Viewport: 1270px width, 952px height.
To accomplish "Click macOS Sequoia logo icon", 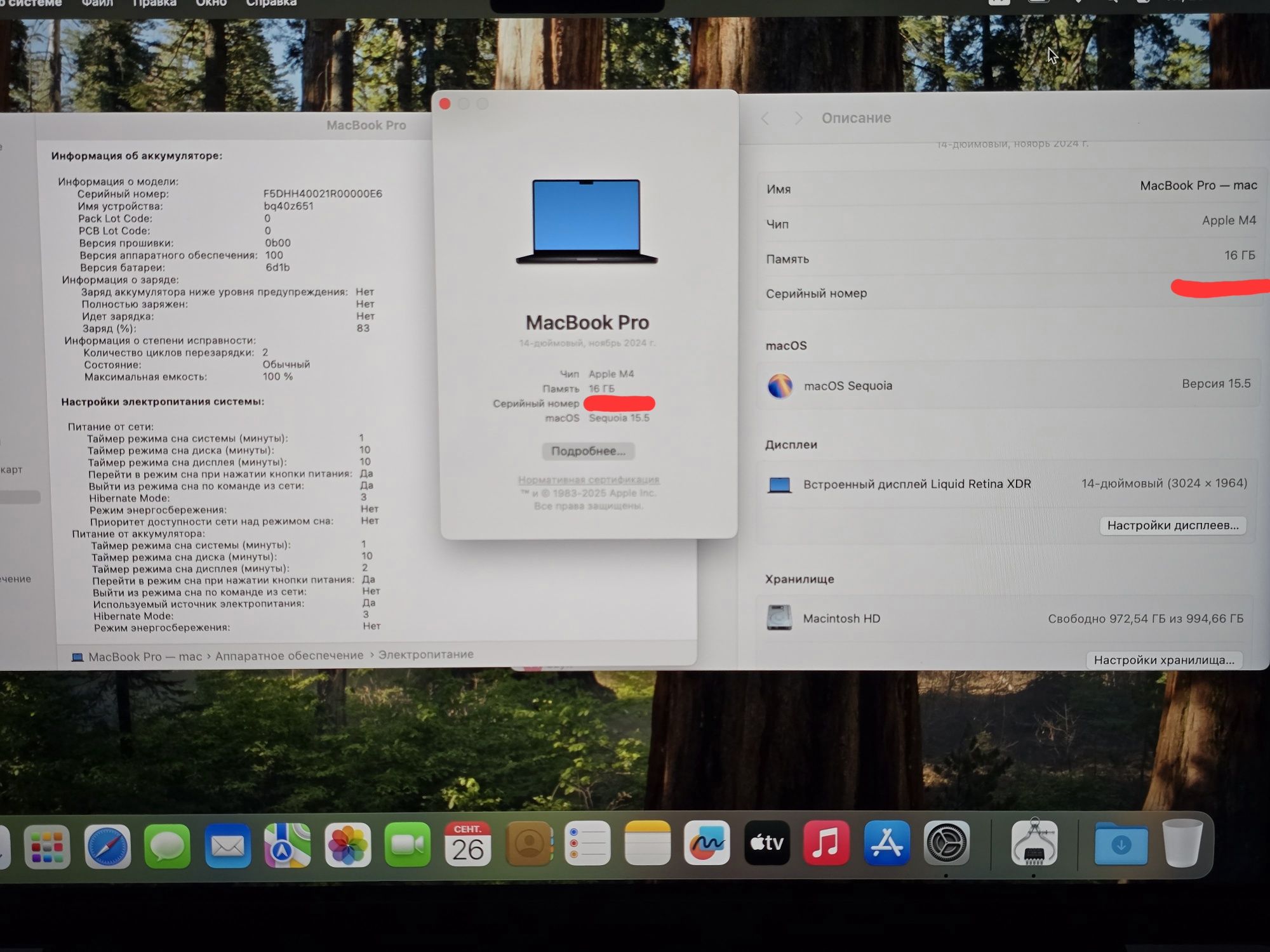I will tap(780, 385).
